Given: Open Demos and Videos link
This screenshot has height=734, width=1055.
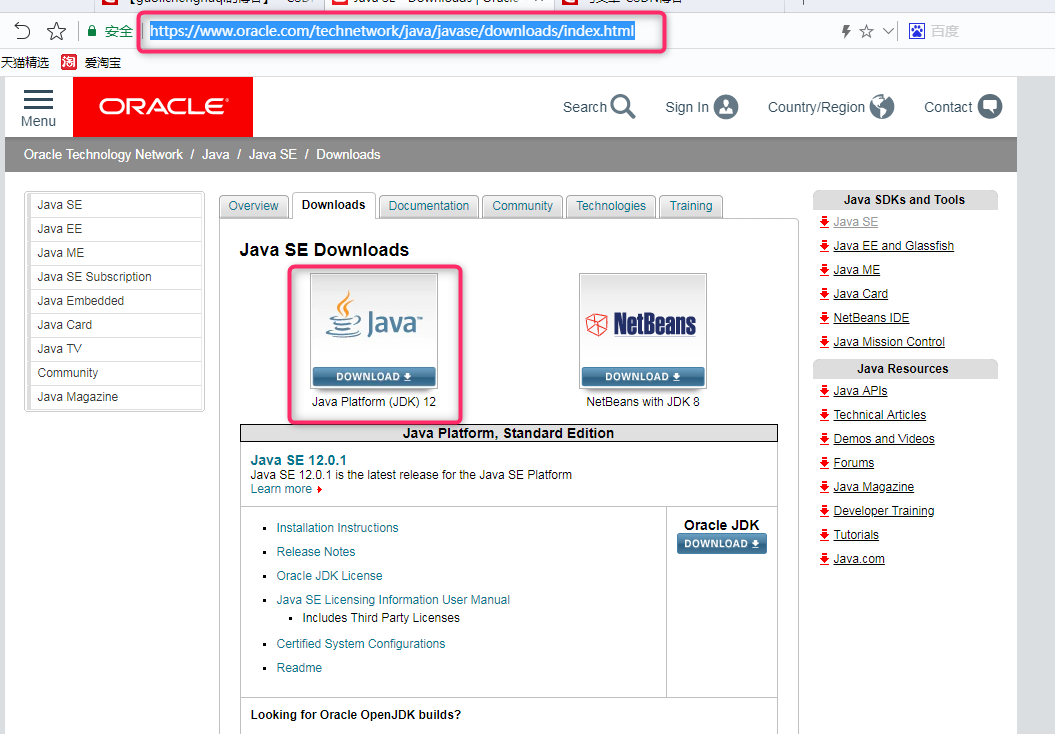Looking at the screenshot, I should point(883,439).
